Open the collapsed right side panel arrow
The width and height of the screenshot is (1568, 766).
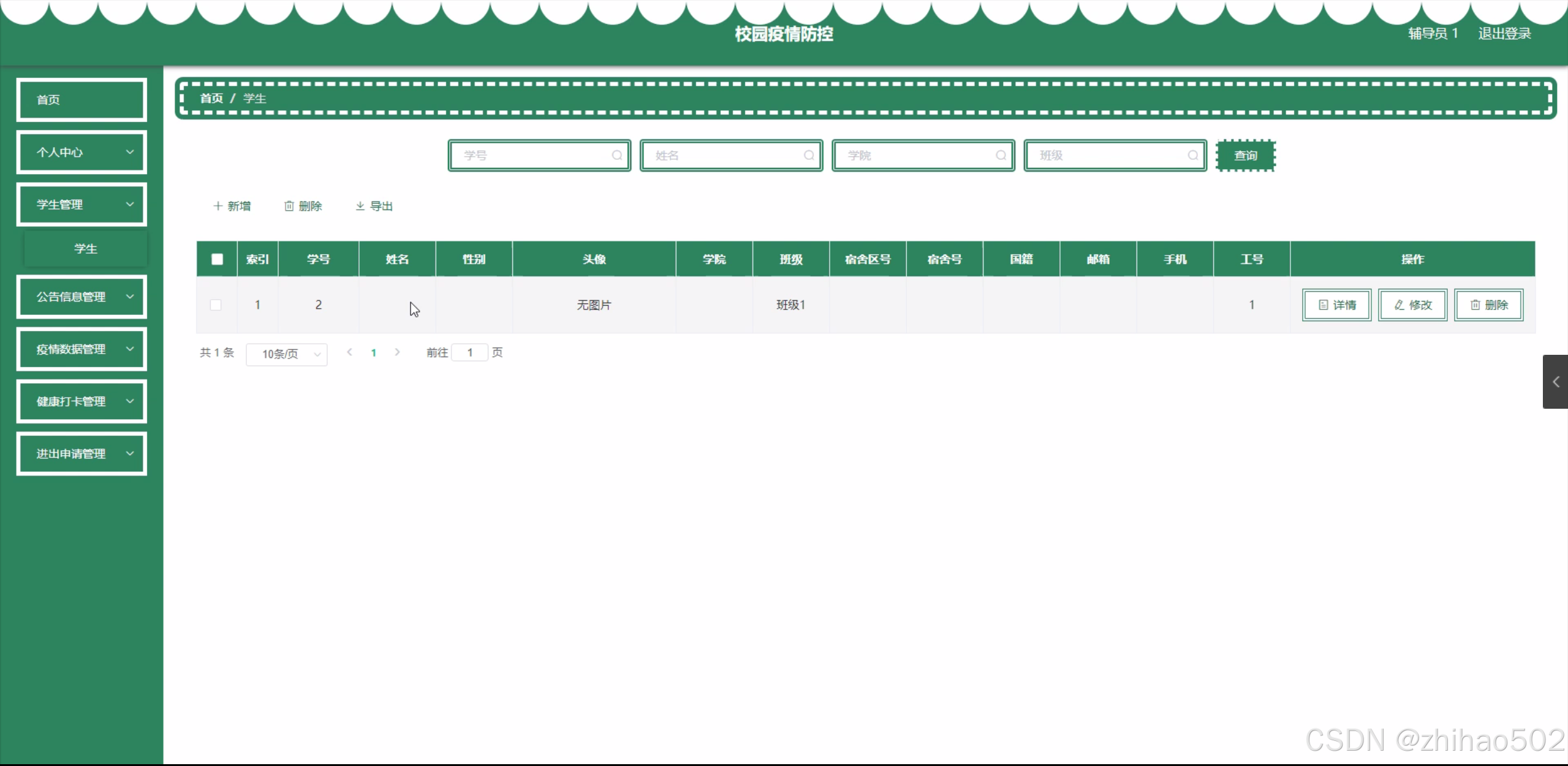[1555, 382]
